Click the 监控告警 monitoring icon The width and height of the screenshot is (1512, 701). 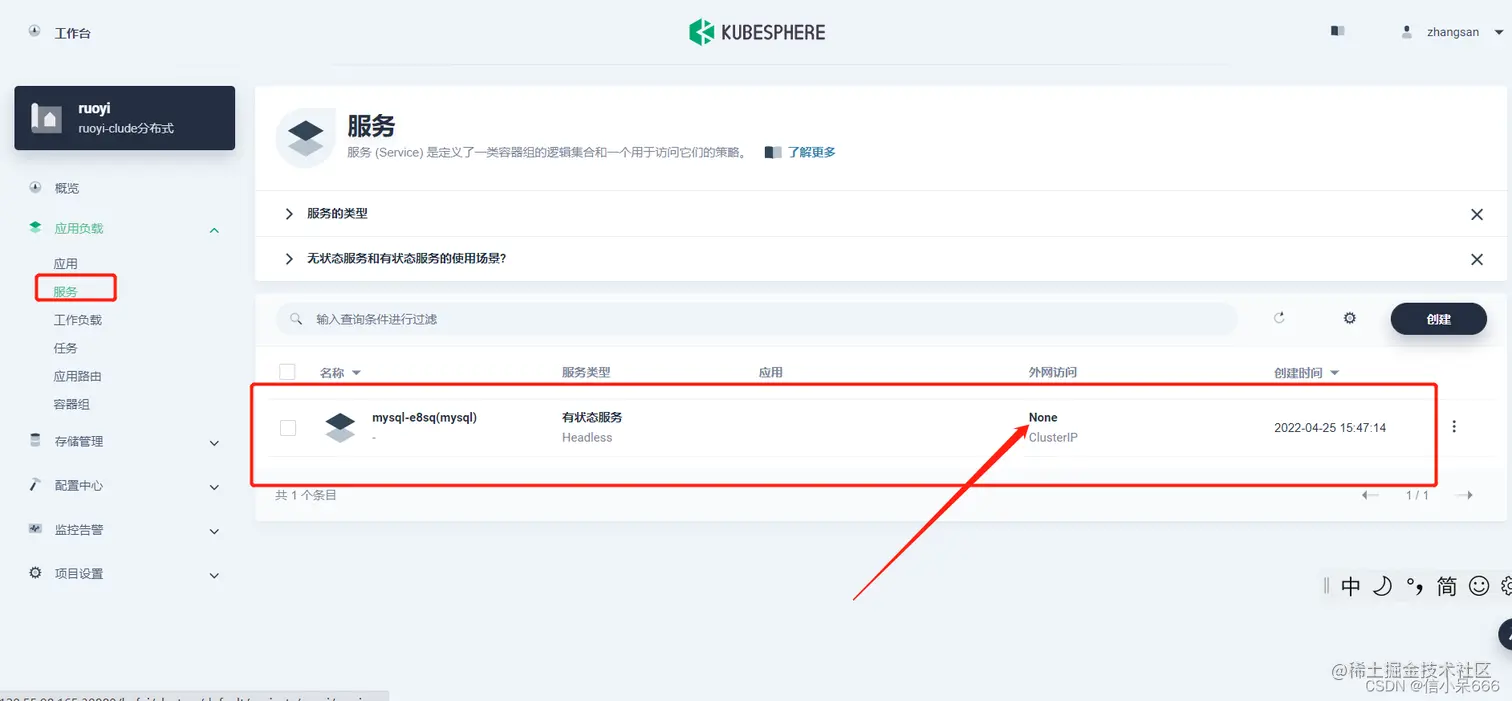(34, 530)
